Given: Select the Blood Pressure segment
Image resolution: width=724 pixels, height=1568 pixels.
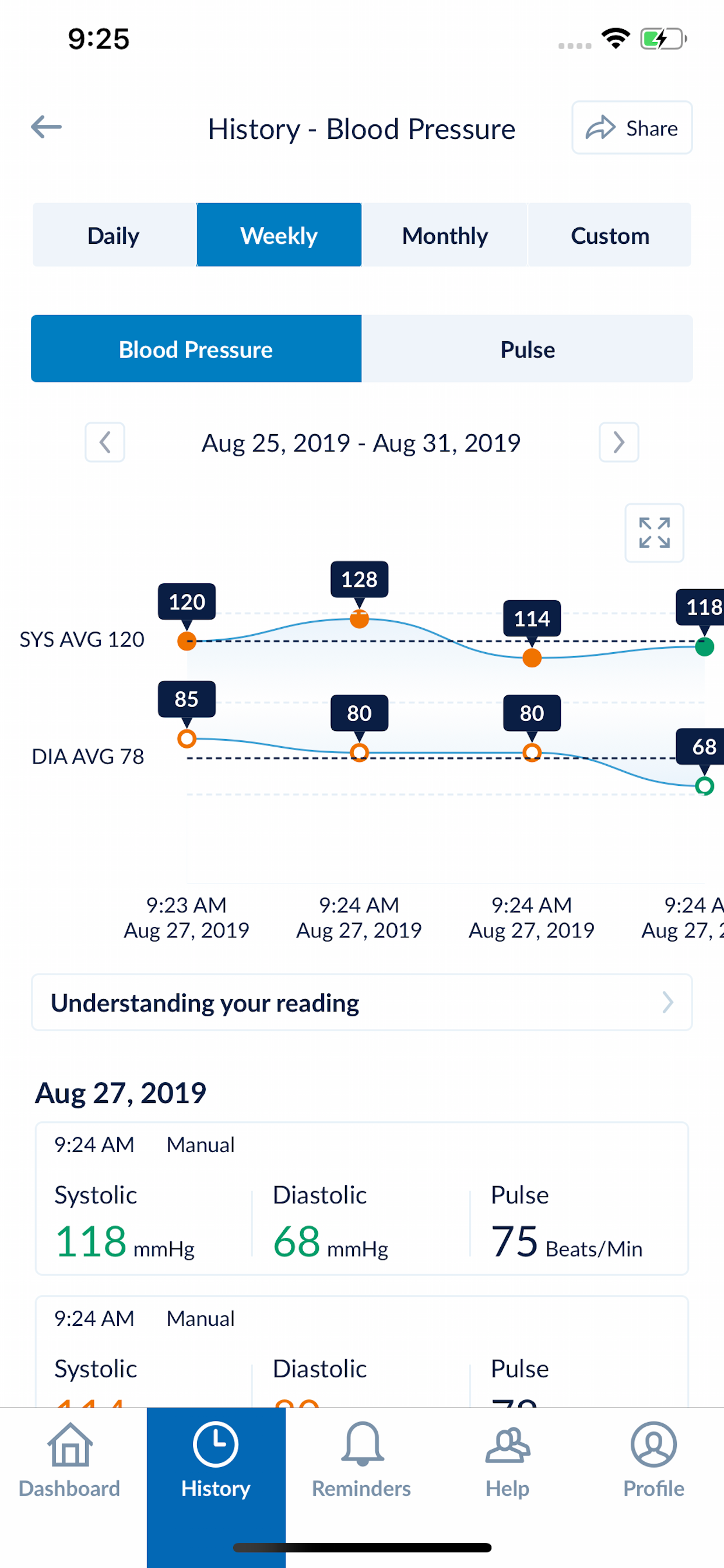Looking at the screenshot, I should (x=196, y=349).
